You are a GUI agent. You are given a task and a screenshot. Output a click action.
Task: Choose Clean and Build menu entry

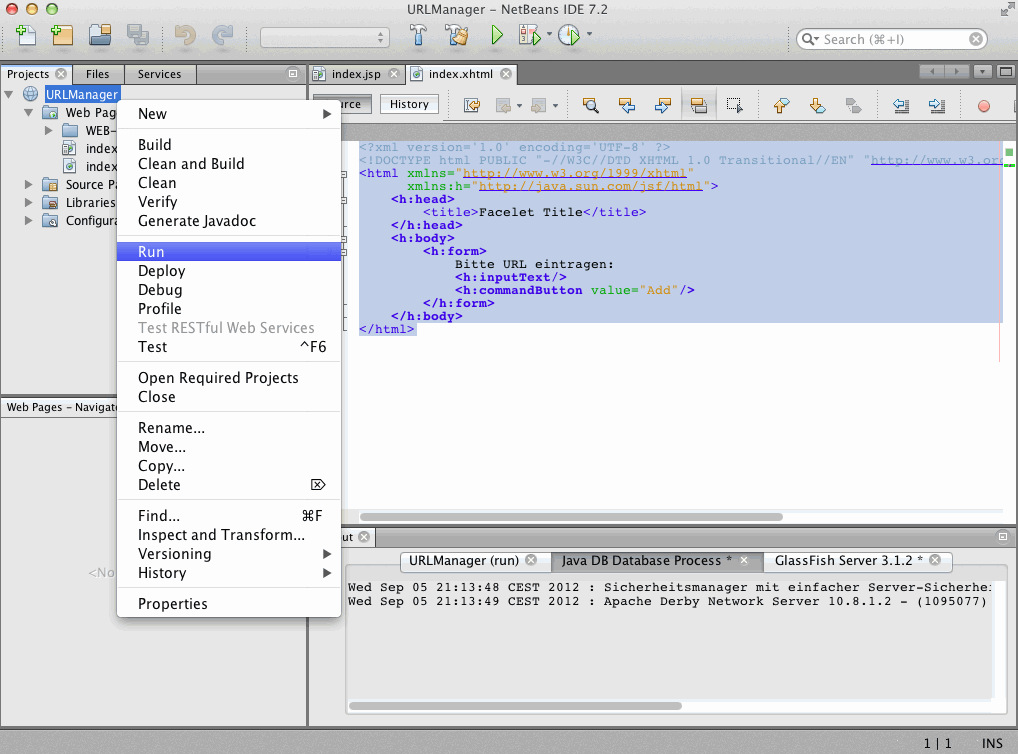coord(191,164)
